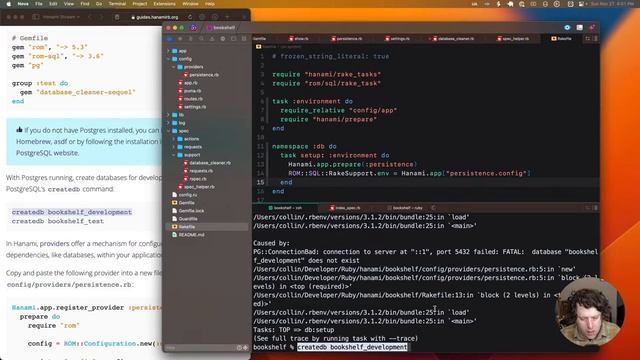Switch to the Gemfile editor tab

[x=260, y=39]
